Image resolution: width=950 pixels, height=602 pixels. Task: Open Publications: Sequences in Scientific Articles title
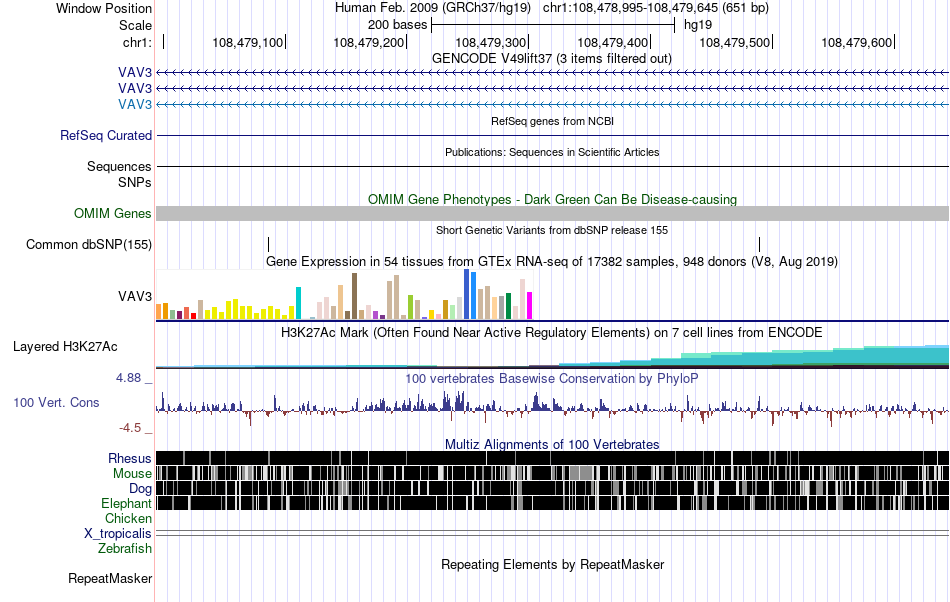552,152
